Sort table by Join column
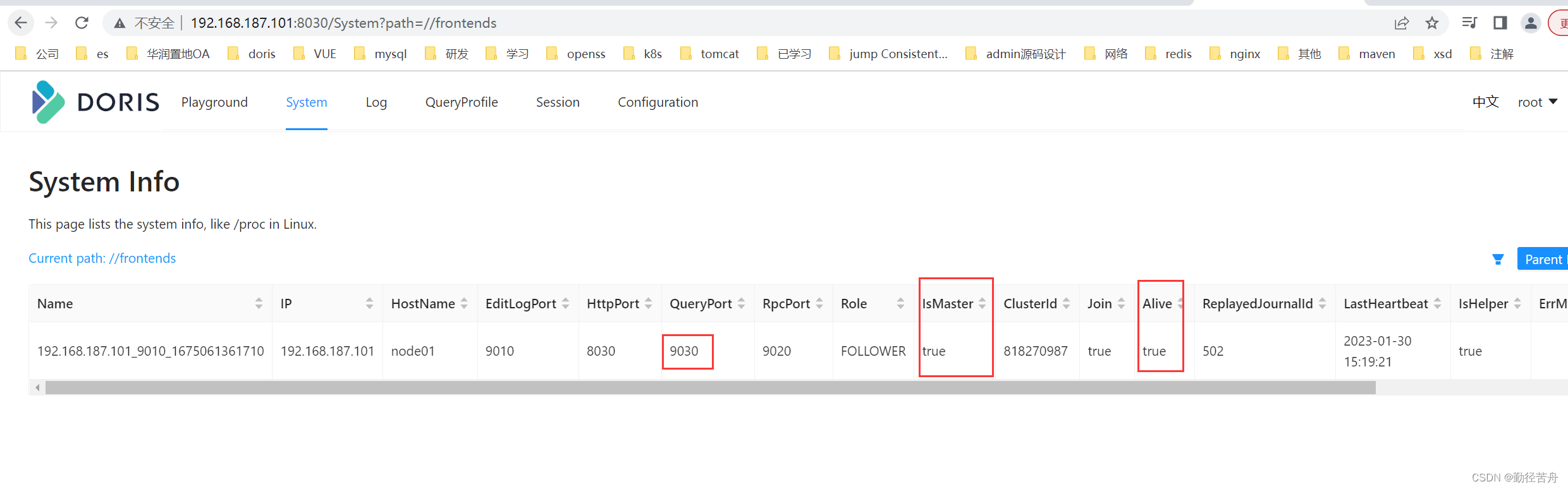This screenshot has width=1568, height=489. click(1121, 303)
